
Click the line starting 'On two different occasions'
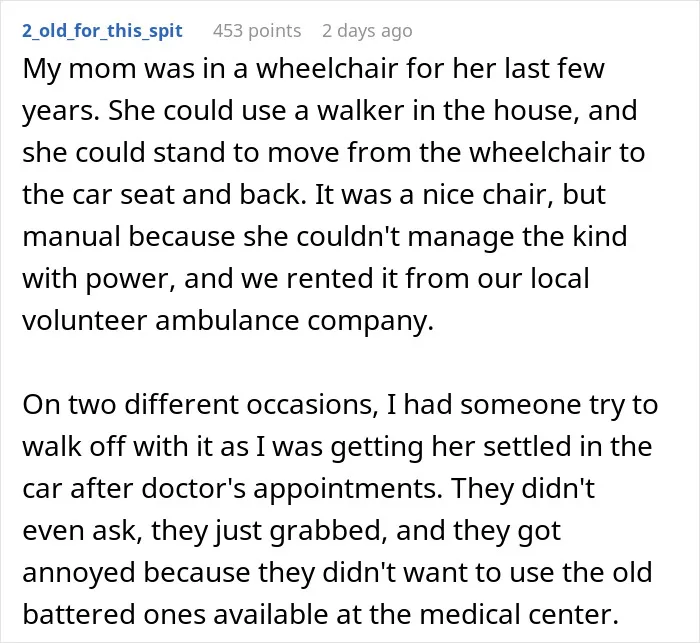point(340,405)
